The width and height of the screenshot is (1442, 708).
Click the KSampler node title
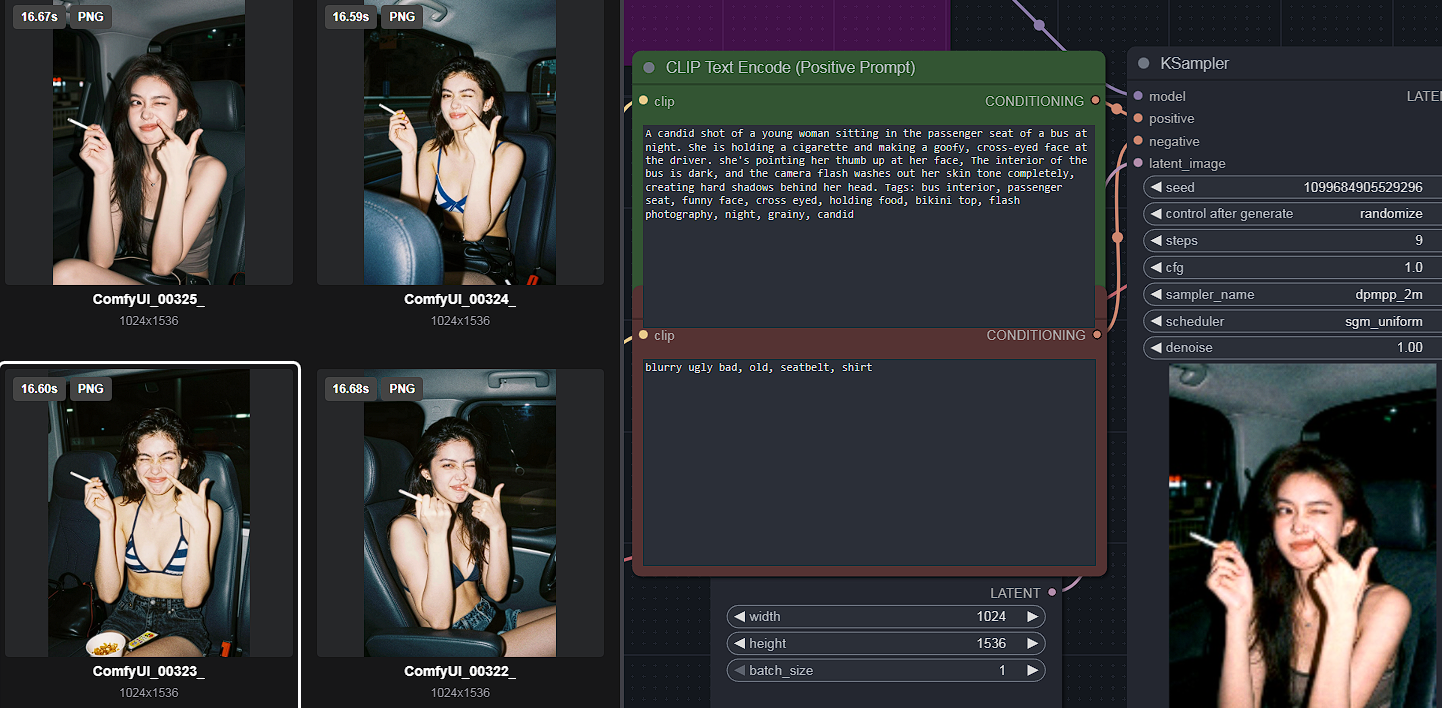[x=1195, y=63]
